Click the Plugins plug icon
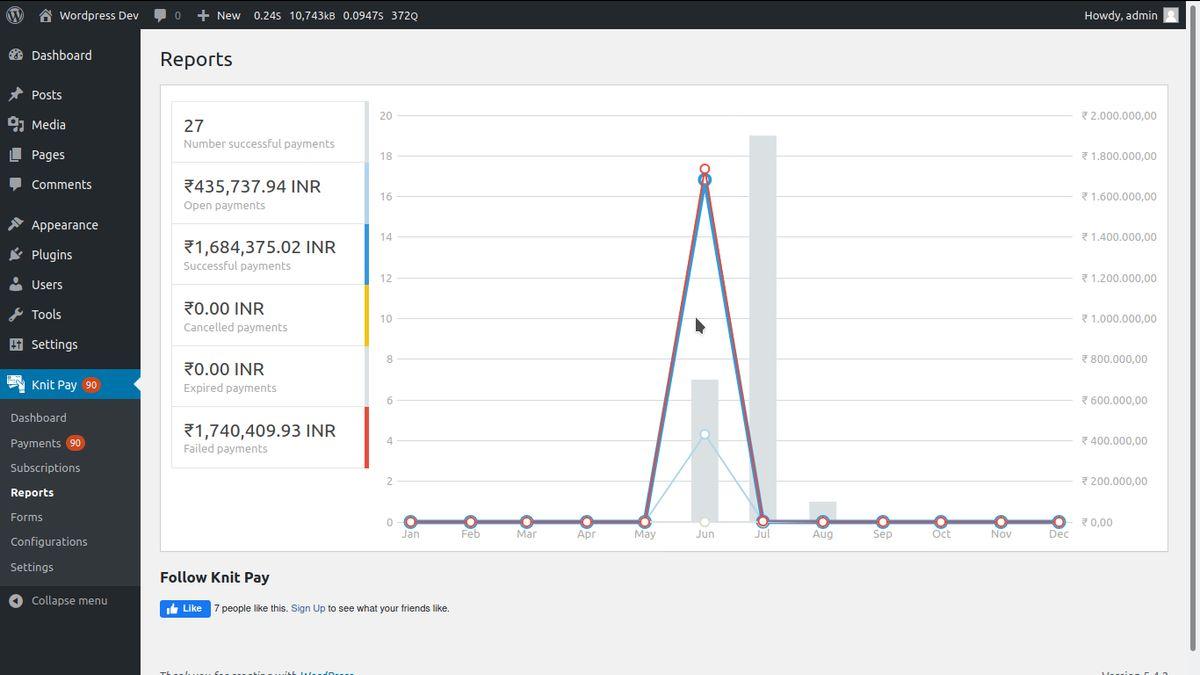This screenshot has width=1200, height=675. 15,255
